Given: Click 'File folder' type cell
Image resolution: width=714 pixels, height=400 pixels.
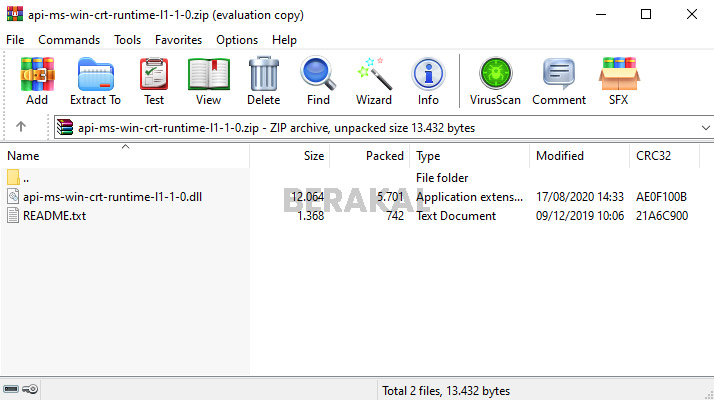Looking at the screenshot, I should click(442, 178).
